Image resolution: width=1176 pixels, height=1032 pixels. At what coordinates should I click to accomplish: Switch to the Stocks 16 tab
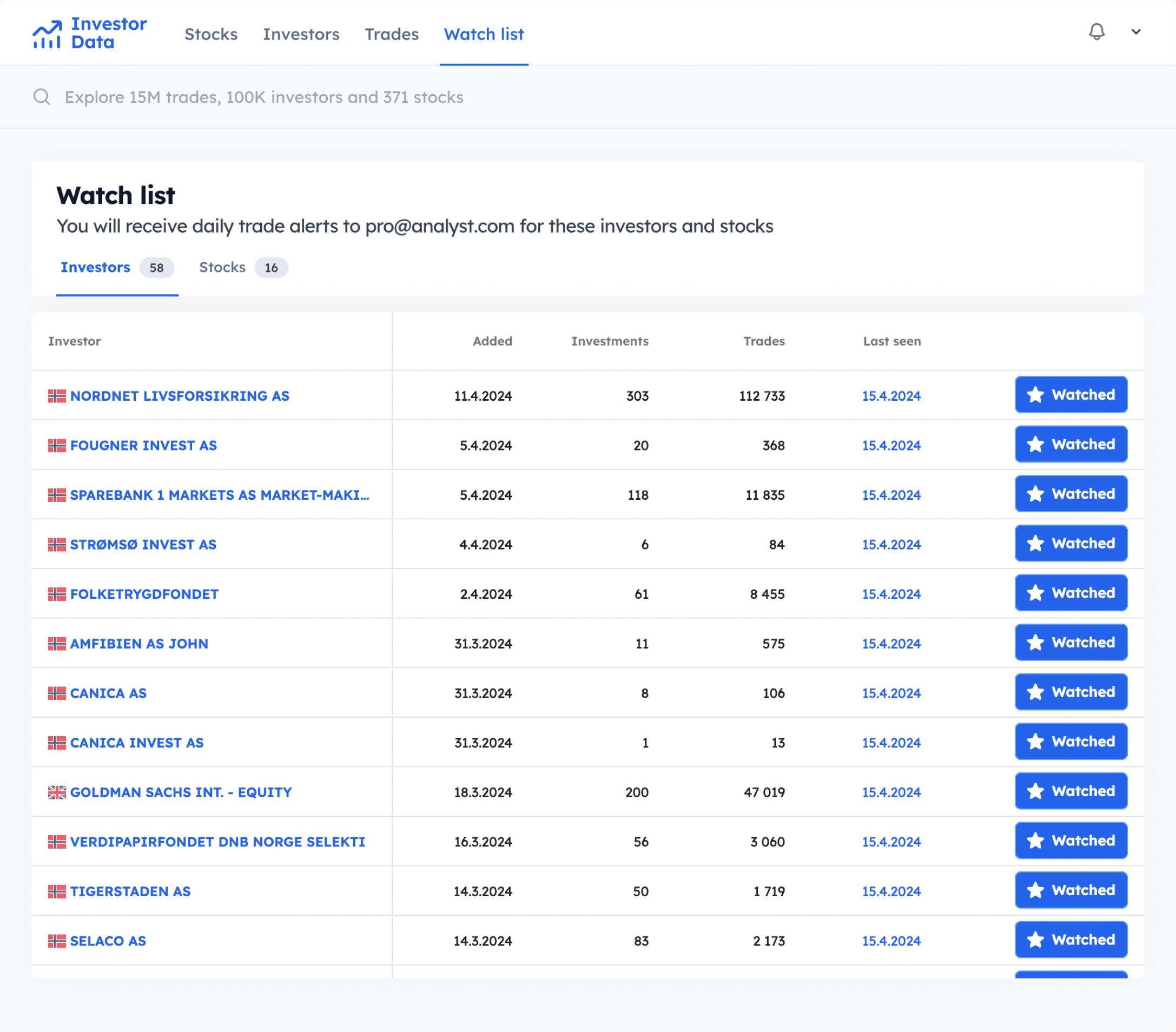point(243,268)
